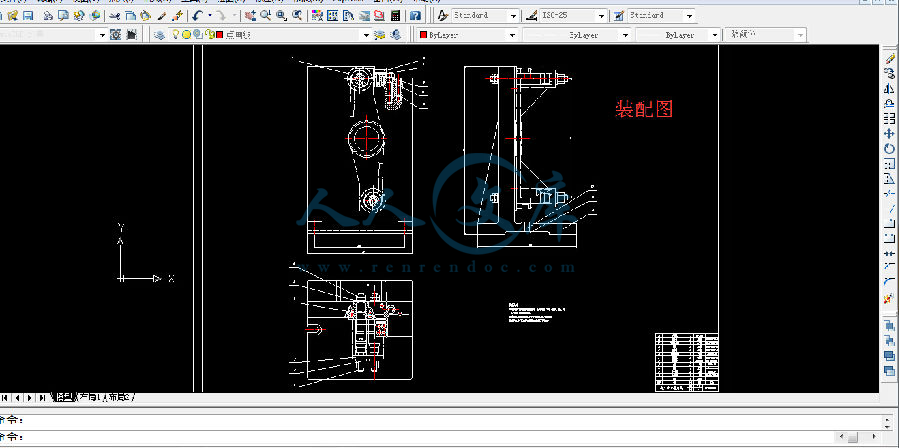Click the red layer color swatch
The image size is (899, 448).
[x=220, y=35]
